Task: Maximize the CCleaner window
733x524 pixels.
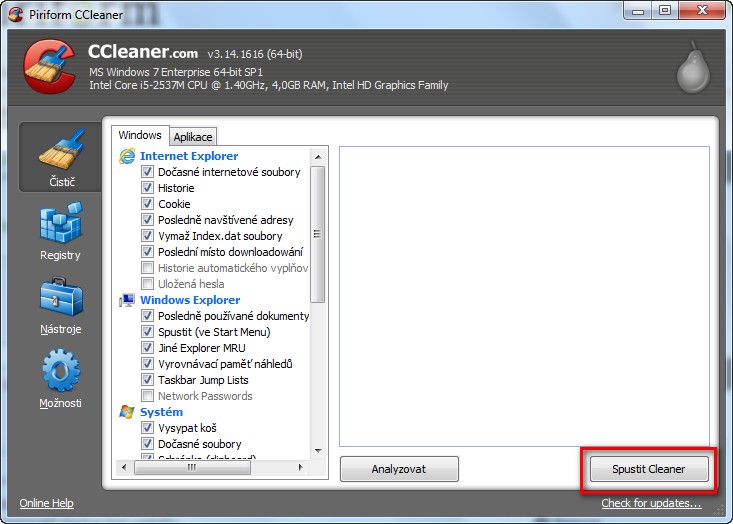Action: (x=665, y=11)
